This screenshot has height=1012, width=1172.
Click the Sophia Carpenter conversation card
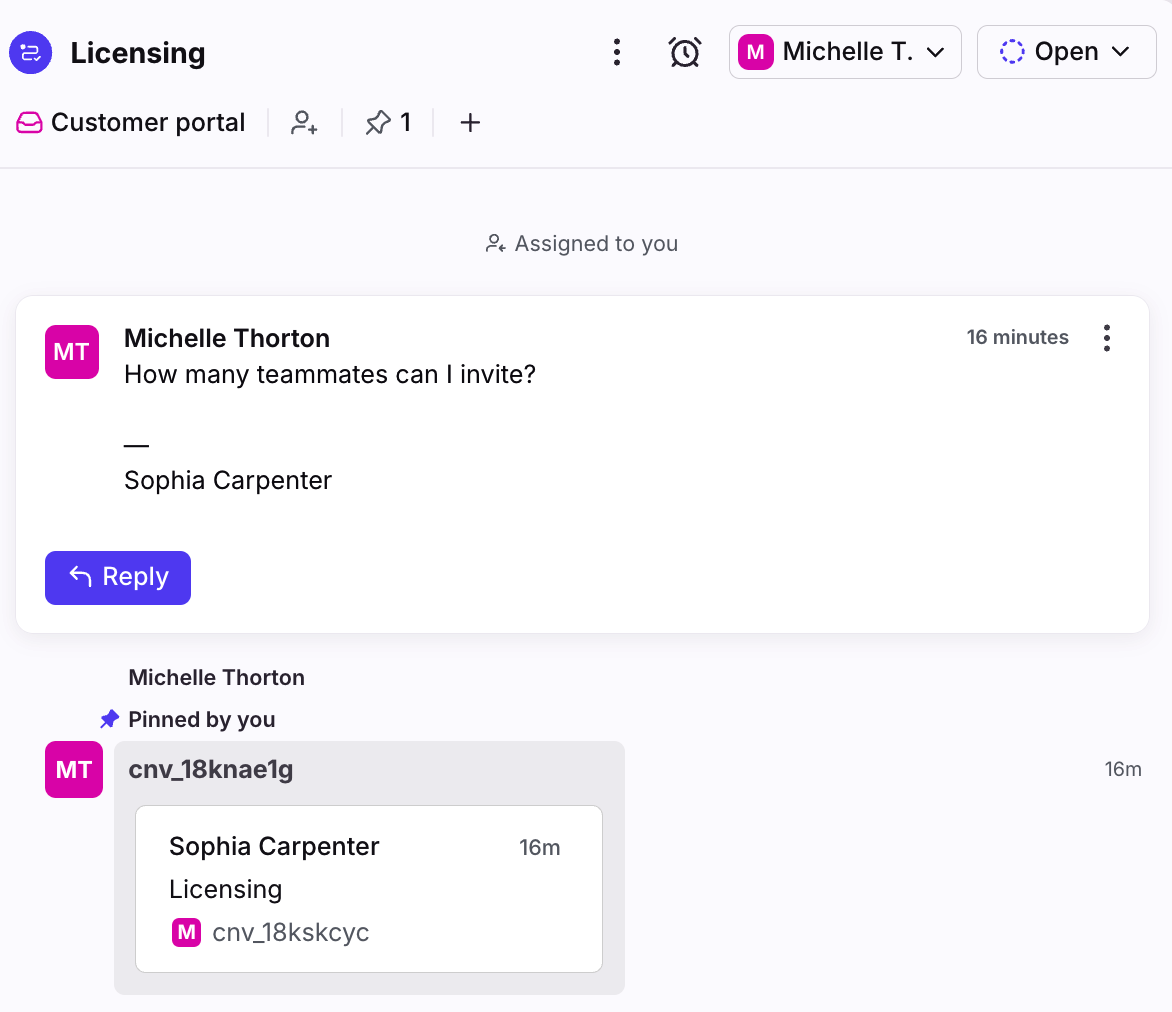coord(368,888)
